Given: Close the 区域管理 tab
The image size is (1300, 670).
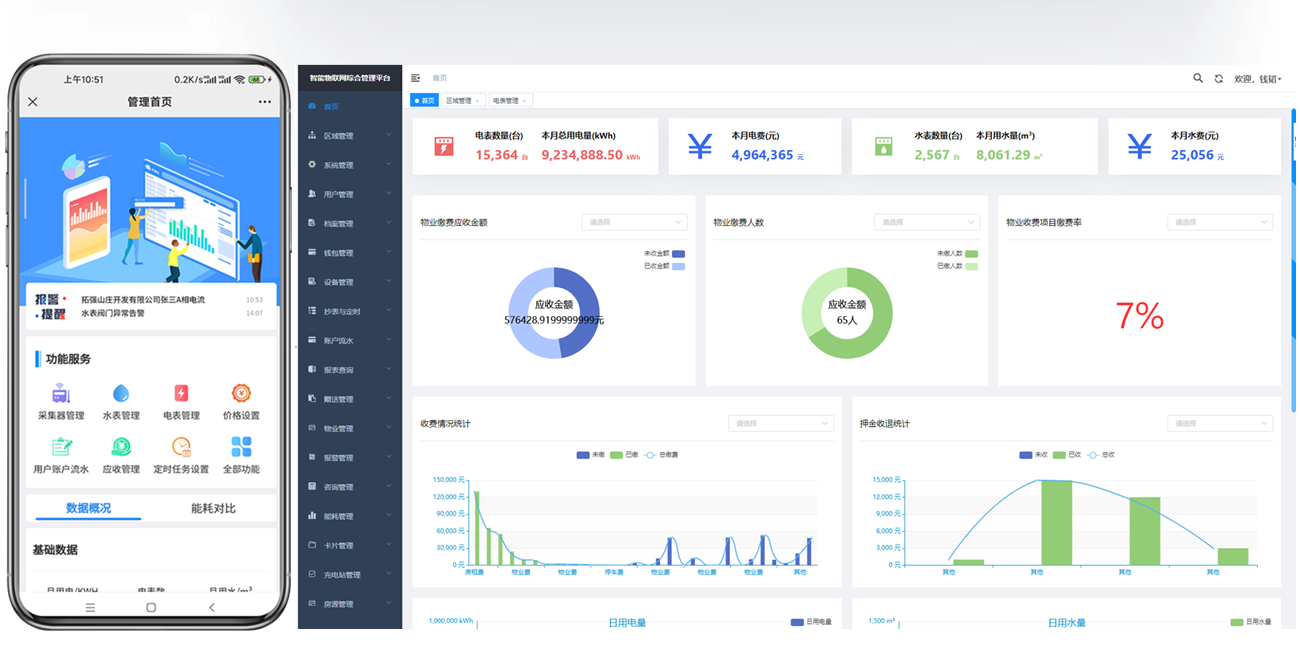Looking at the screenshot, I should click(478, 100).
